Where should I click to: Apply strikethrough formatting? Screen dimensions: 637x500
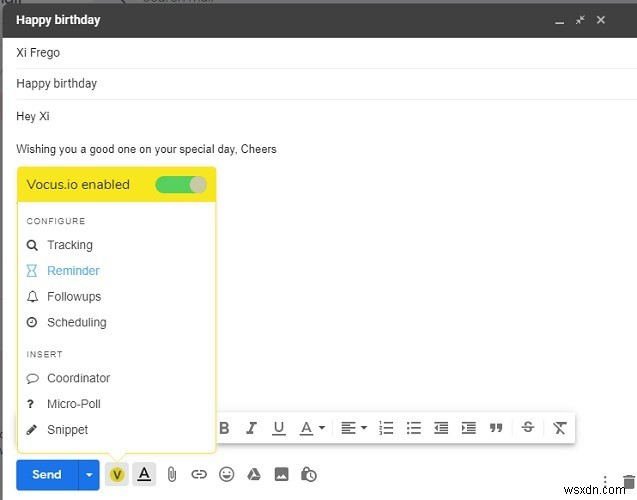528,427
